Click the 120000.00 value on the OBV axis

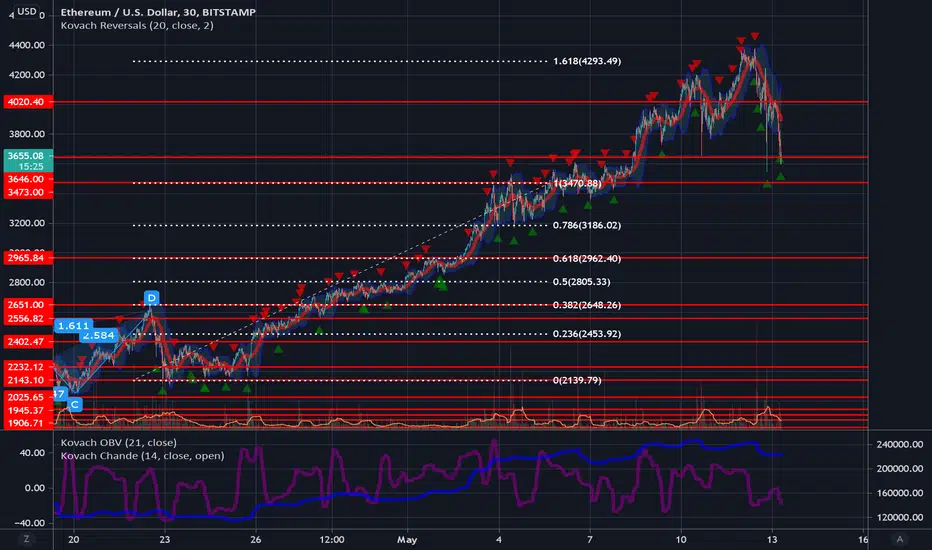(x=900, y=517)
